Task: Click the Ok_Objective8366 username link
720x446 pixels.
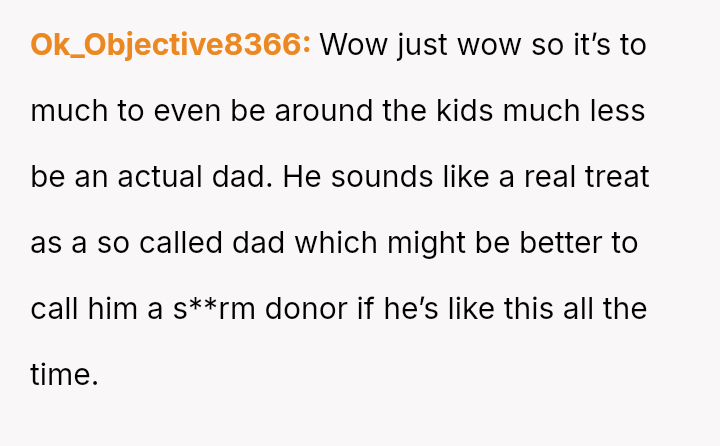Action: coord(170,45)
